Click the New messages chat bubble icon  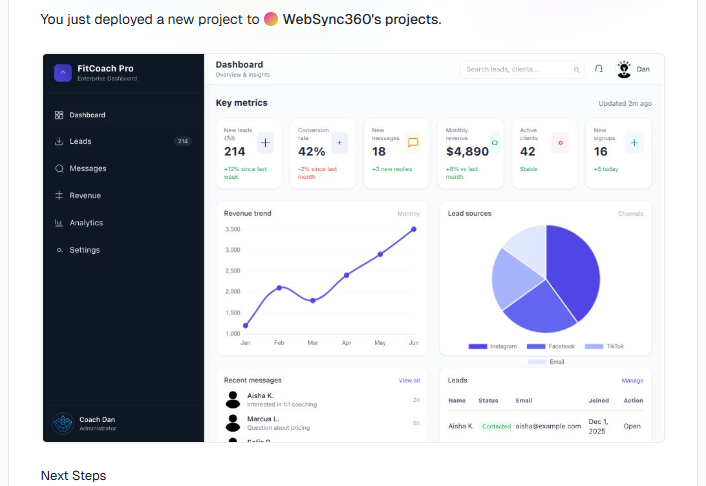click(413, 143)
